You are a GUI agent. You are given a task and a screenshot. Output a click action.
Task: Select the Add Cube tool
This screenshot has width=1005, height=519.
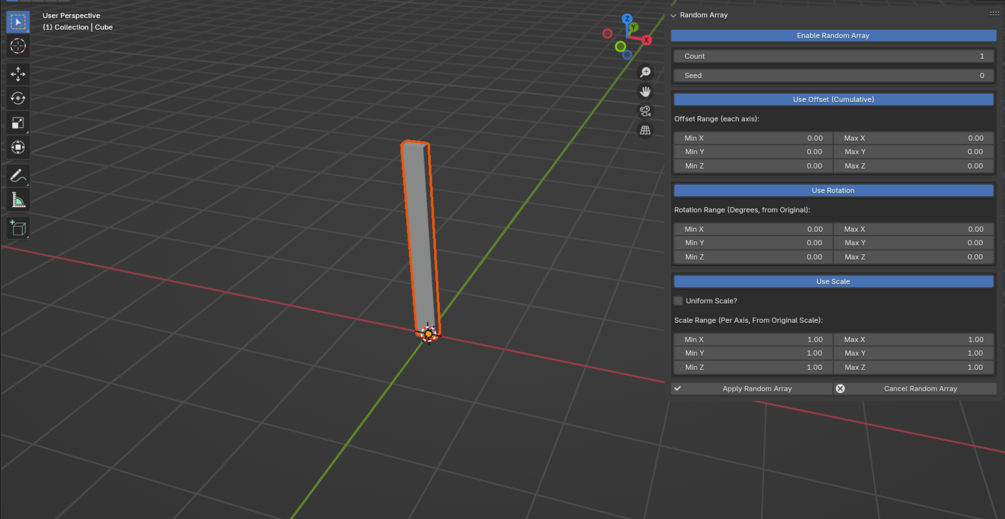(18, 227)
